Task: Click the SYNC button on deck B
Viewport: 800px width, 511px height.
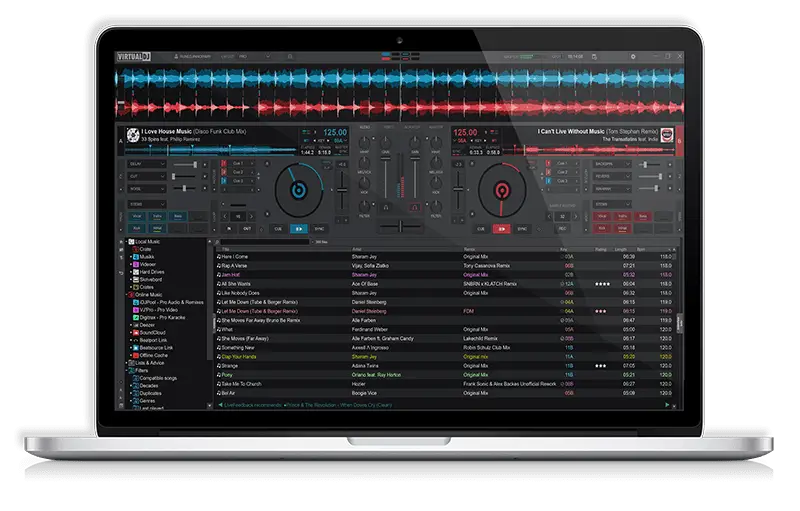Action: [x=522, y=229]
